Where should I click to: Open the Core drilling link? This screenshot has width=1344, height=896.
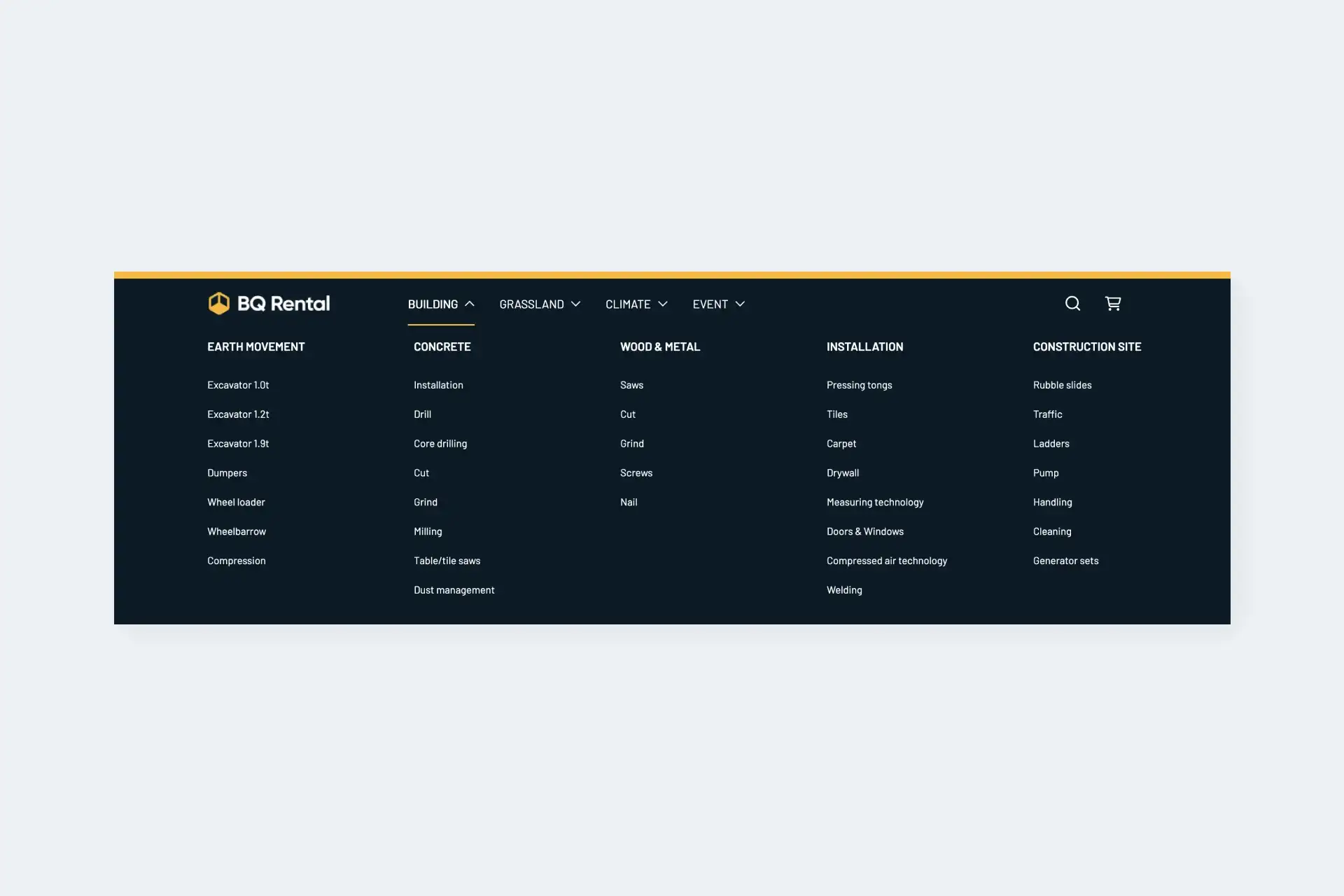coord(440,443)
